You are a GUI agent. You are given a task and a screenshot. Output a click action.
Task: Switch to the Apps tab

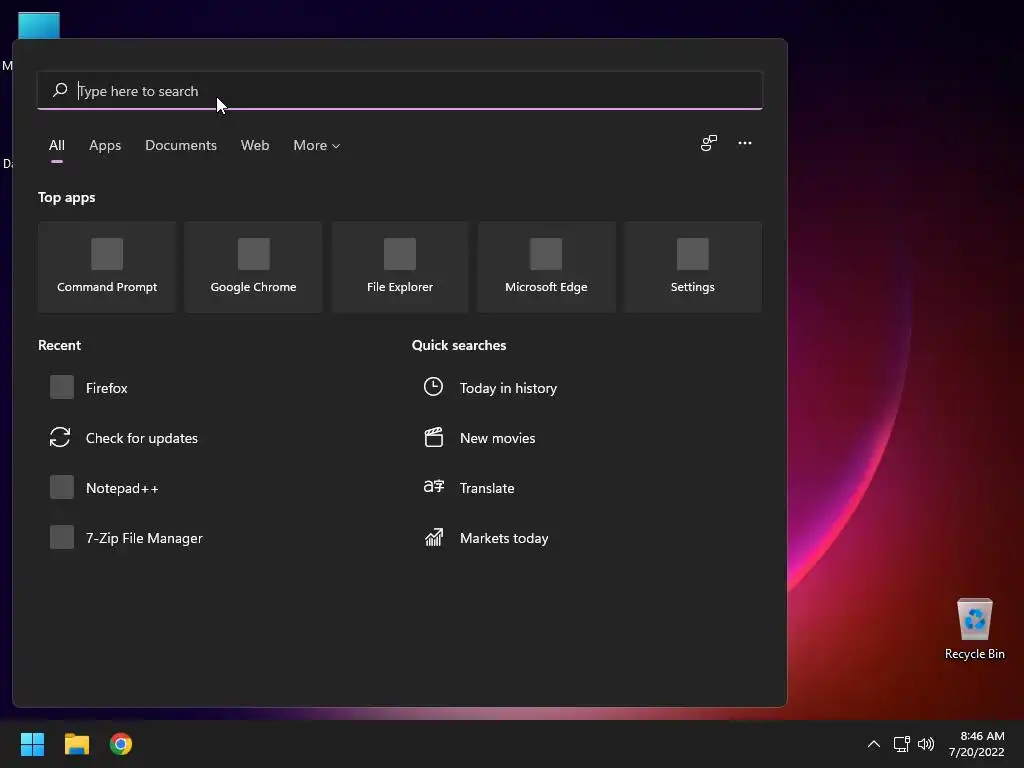105,145
